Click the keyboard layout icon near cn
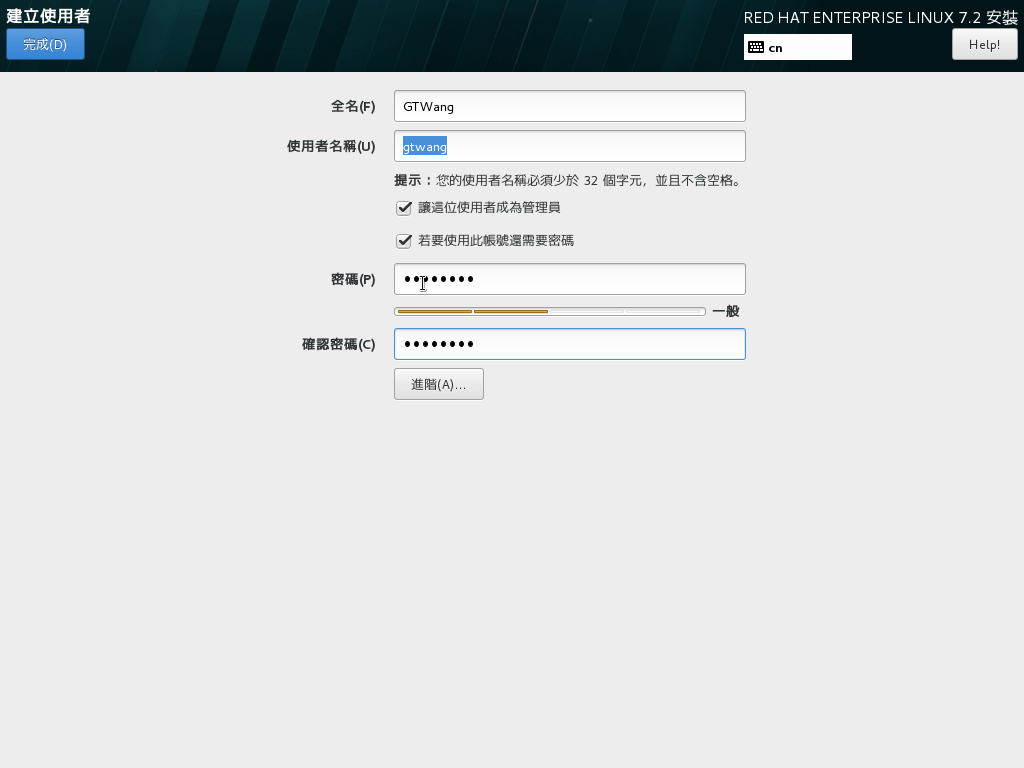Image resolution: width=1024 pixels, height=768 pixels. point(756,46)
